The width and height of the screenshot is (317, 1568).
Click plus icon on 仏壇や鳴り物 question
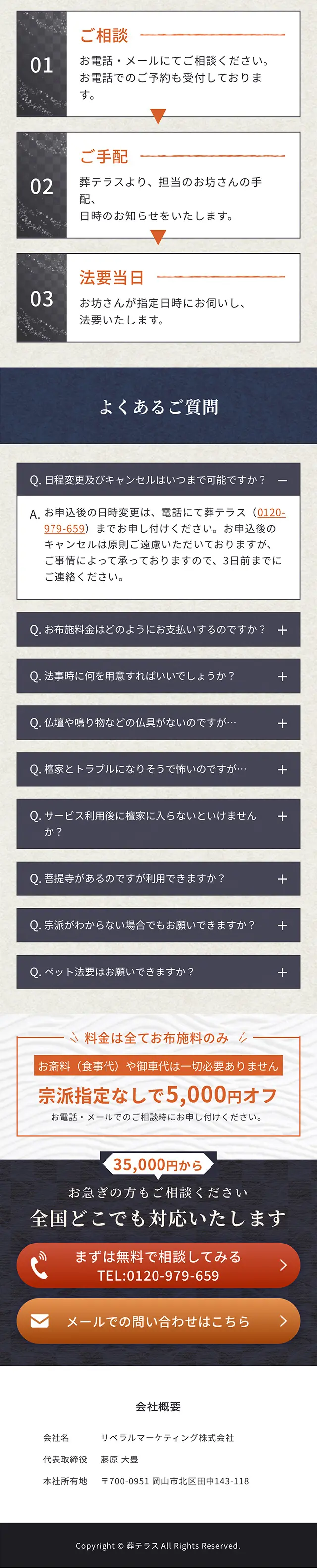coord(282,723)
